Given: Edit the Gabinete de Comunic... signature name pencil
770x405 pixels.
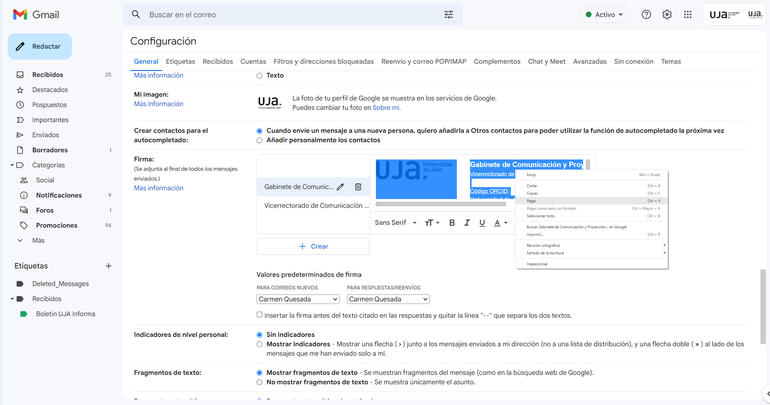Looking at the screenshot, I should 340,187.
